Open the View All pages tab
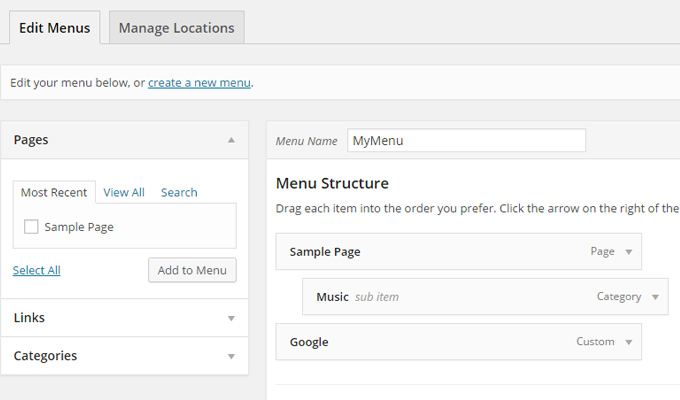The image size is (680, 400). click(124, 192)
